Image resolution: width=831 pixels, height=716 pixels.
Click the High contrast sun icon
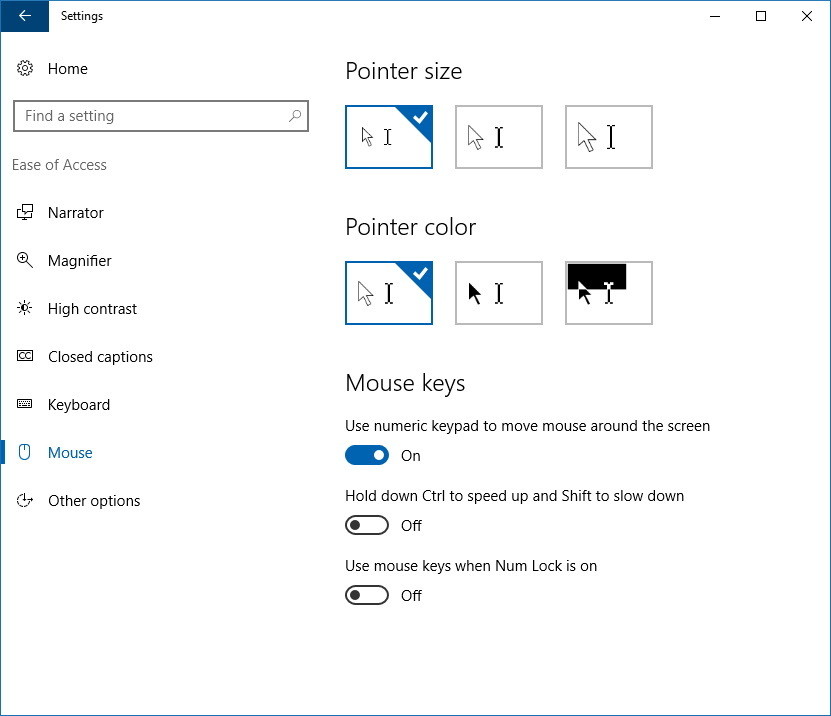pos(25,309)
